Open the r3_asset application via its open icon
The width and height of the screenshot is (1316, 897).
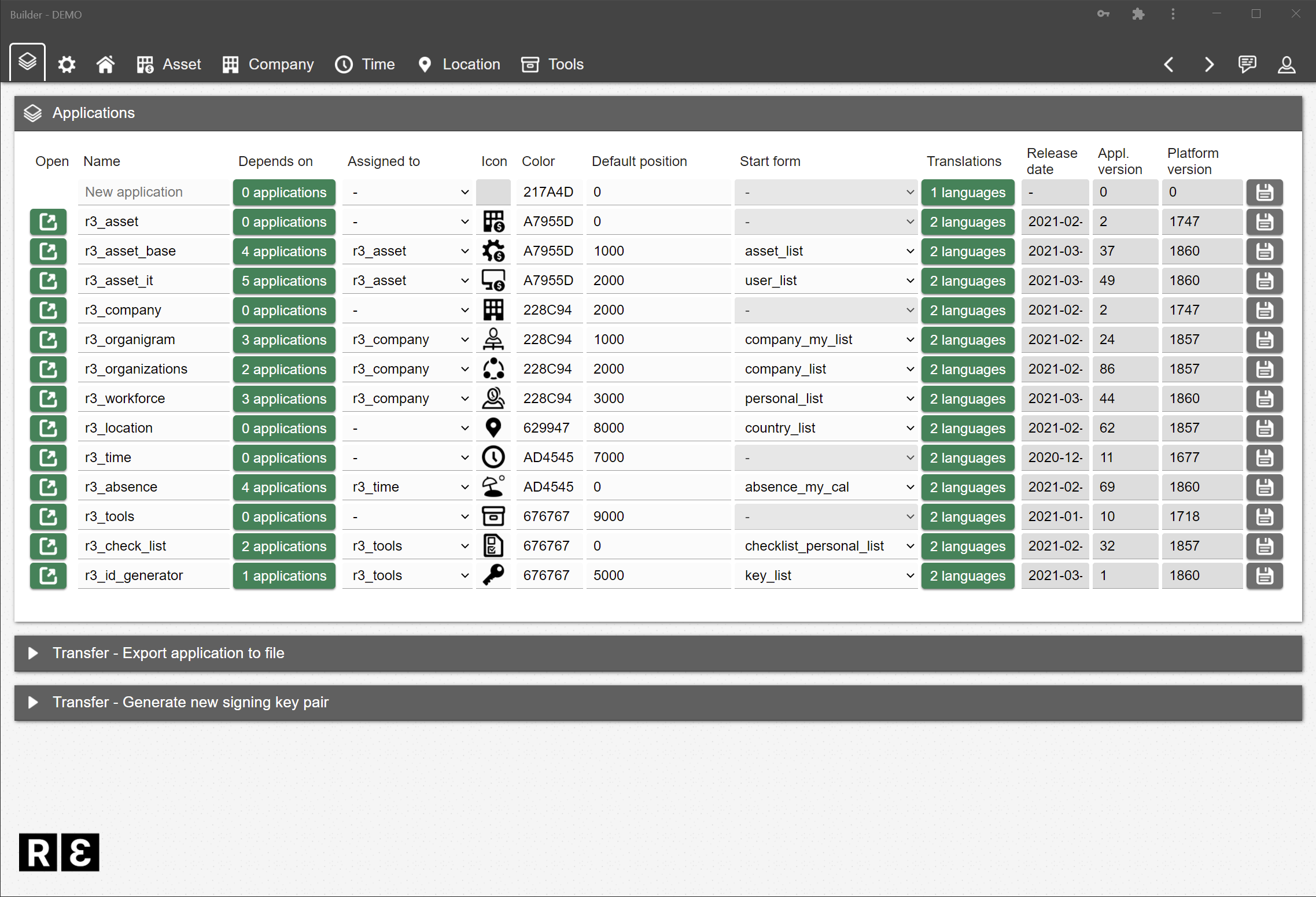[48, 222]
